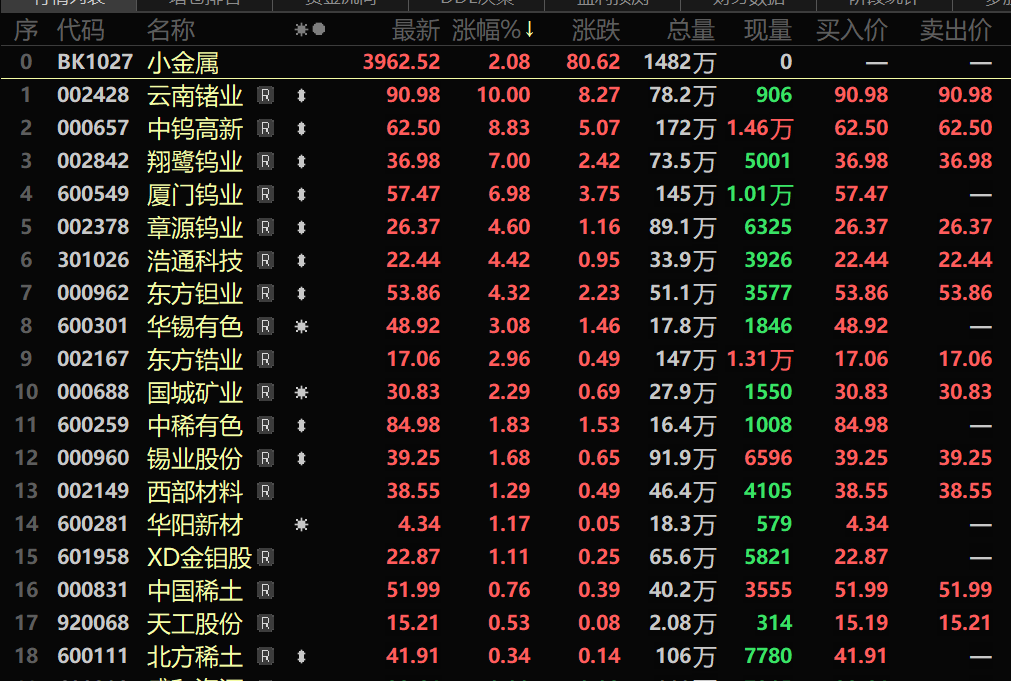This screenshot has width=1011, height=681.
Task: Click the star marker icon in 华阳新材 row
Action: (301, 525)
